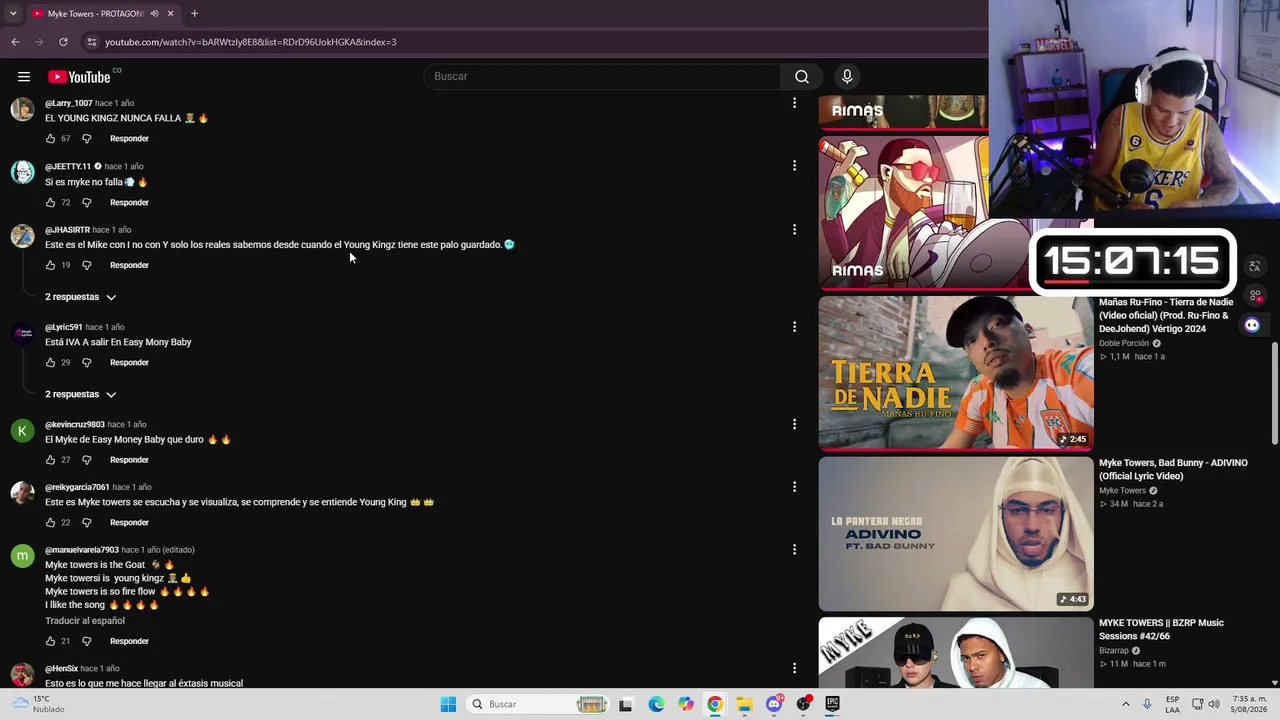The width and height of the screenshot is (1280, 720).
Task: Open the @JEETTY.11 profile avatar
Action: click(22, 173)
